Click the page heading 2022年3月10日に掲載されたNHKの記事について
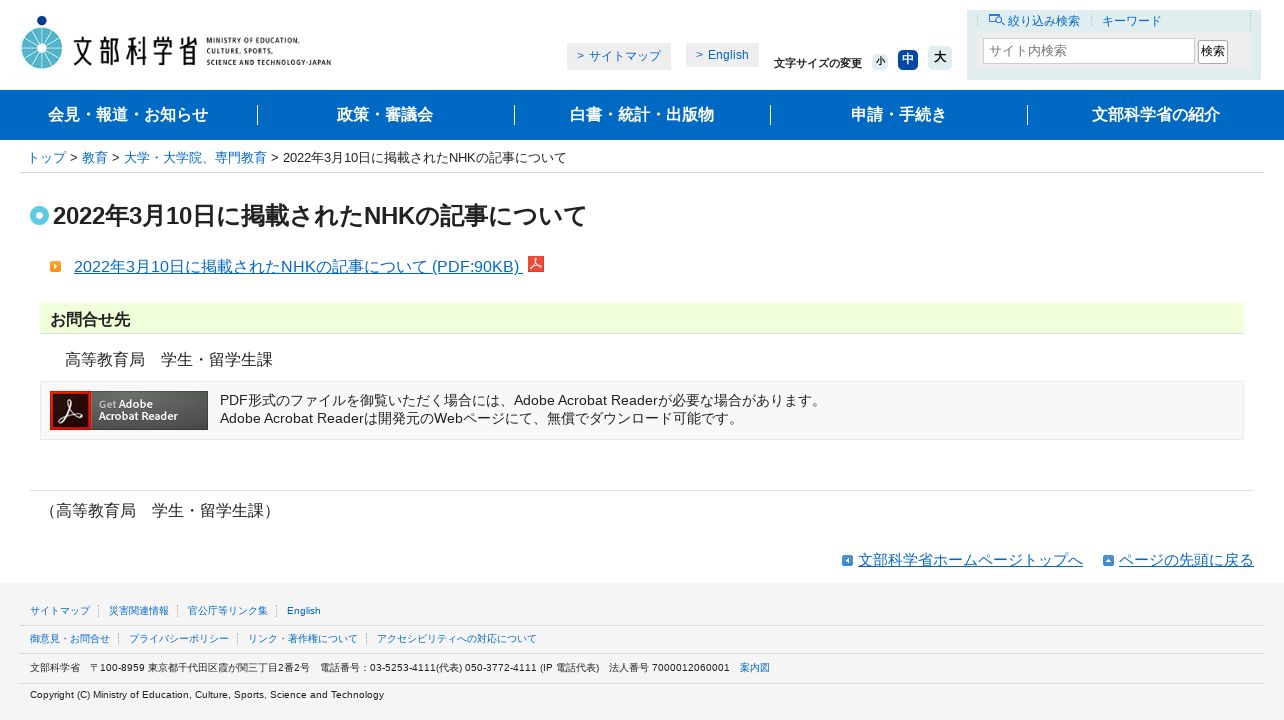The width and height of the screenshot is (1284, 720). tap(319, 216)
